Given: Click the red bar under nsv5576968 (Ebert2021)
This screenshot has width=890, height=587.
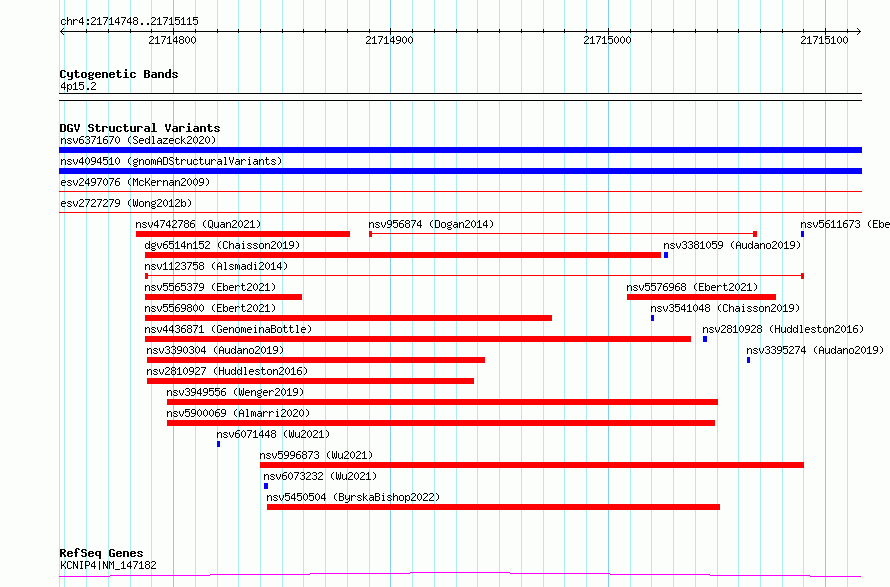Looking at the screenshot, I should (x=702, y=297).
